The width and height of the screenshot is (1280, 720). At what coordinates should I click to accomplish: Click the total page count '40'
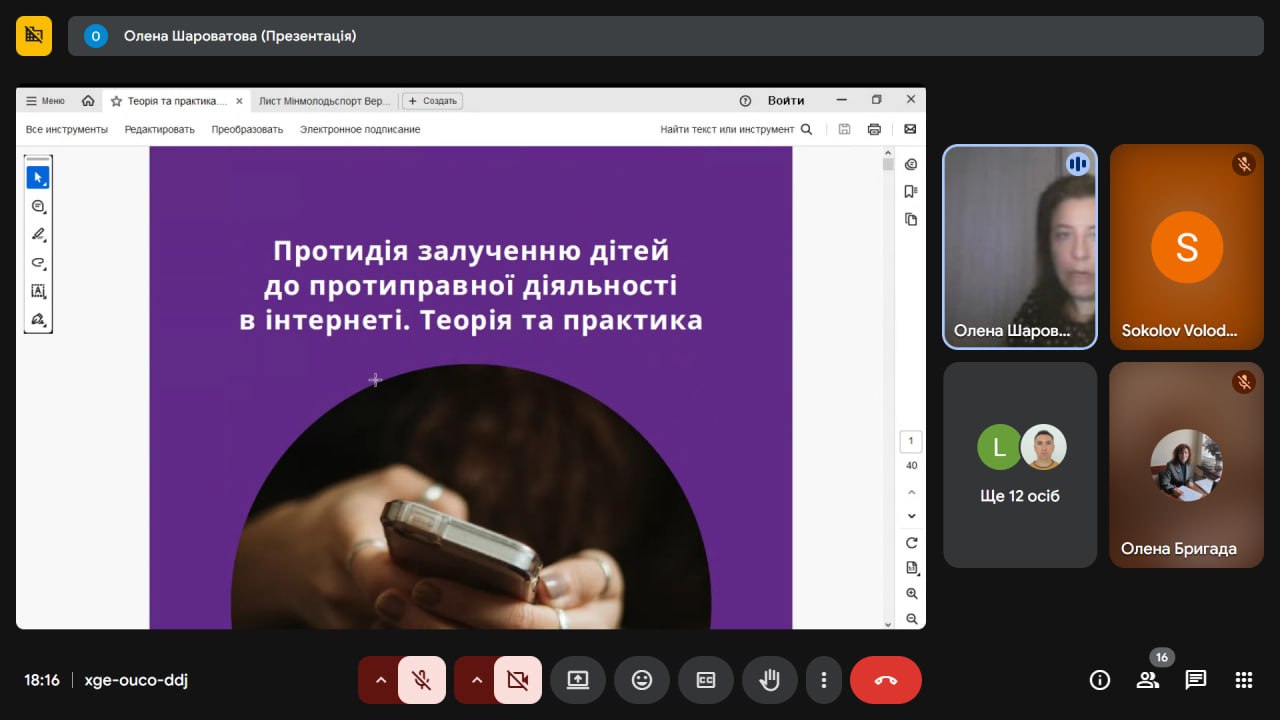pyautogui.click(x=911, y=465)
